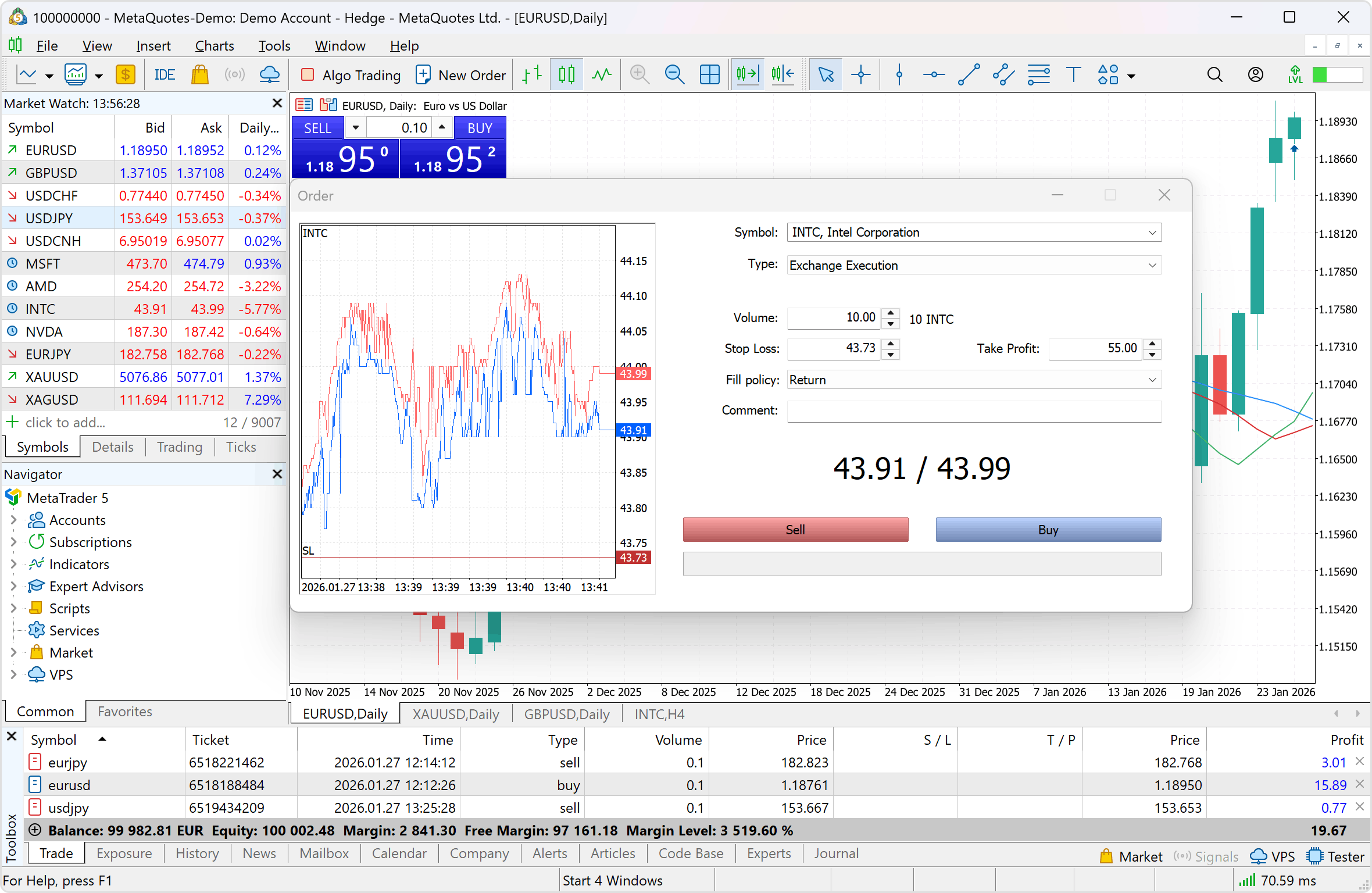Select the trendline drawing tool
Image resolution: width=1372 pixels, height=893 pixels.
point(969,75)
